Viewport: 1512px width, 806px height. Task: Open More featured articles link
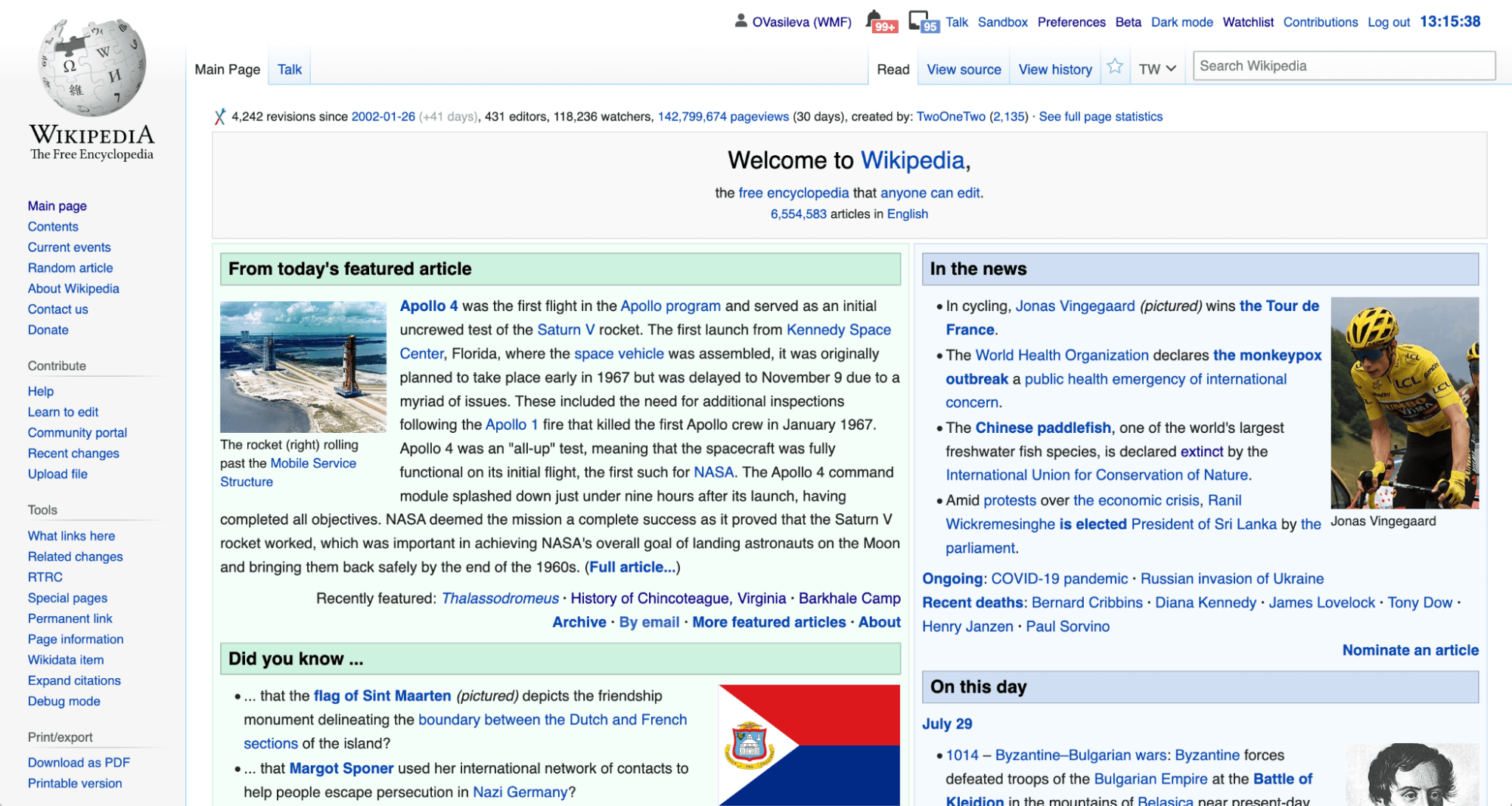pos(768,621)
